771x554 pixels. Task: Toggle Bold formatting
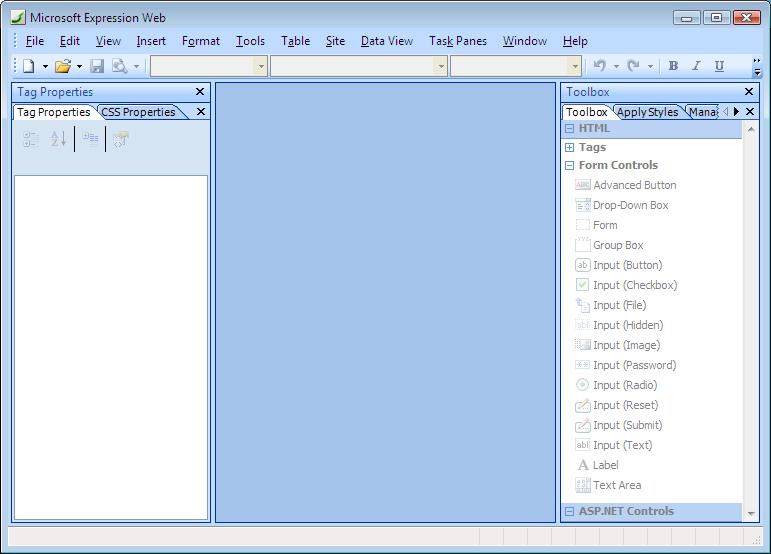coord(674,66)
